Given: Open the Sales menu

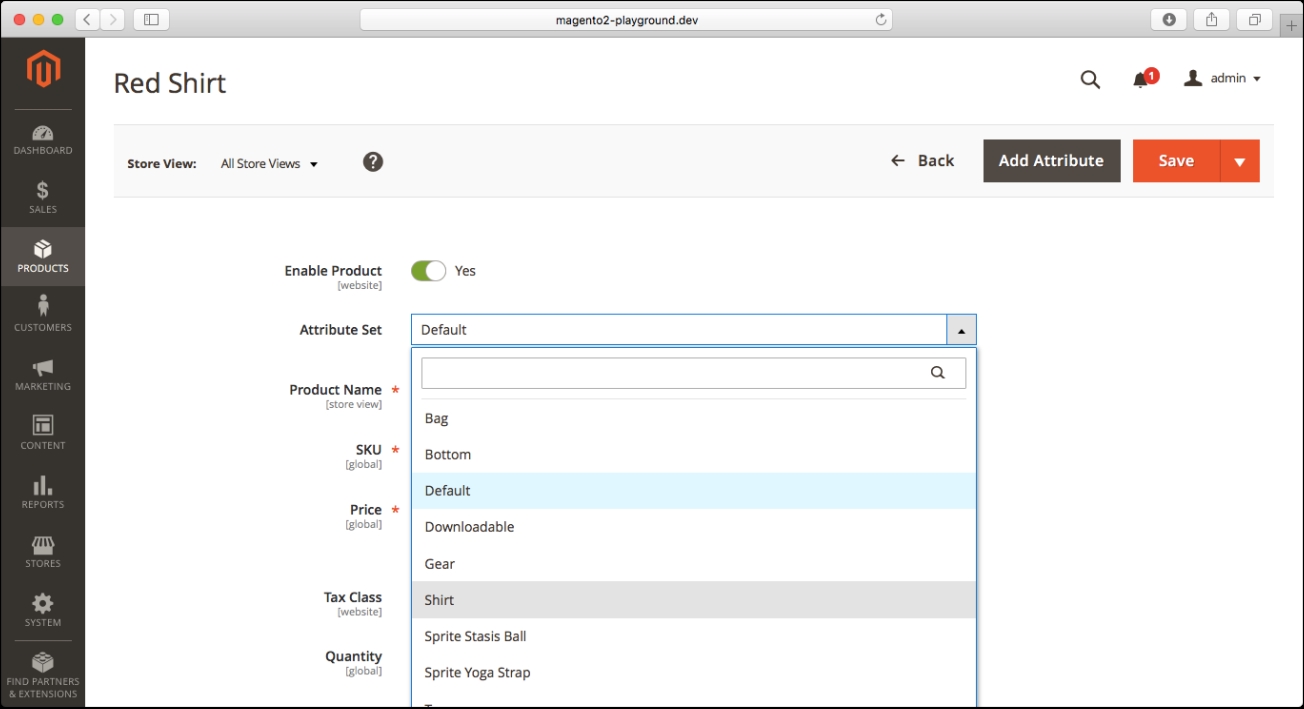Looking at the screenshot, I should point(43,197).
